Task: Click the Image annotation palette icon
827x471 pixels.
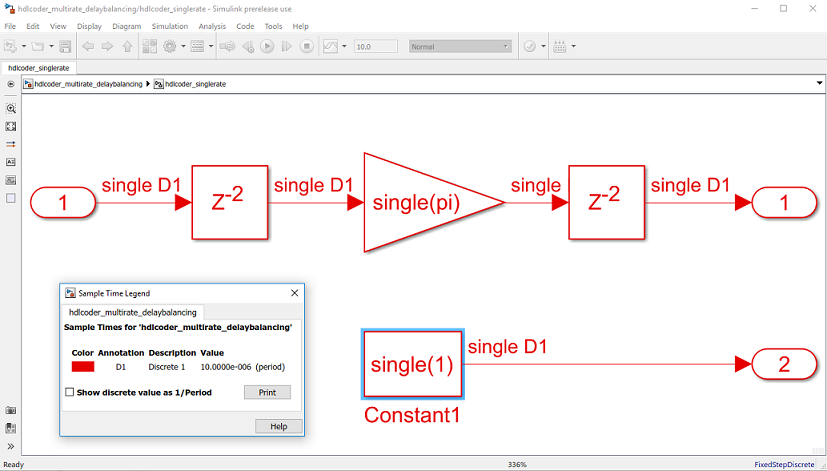Action: pos(11,180)
